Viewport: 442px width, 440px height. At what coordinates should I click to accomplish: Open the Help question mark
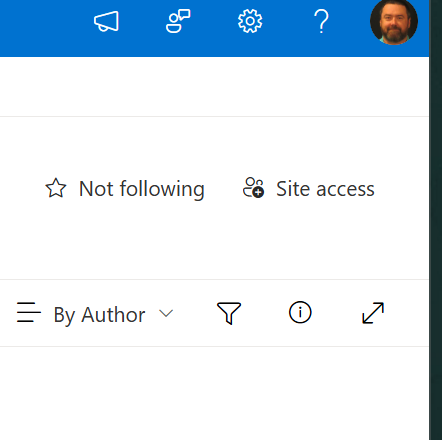(x=321, y=21)
